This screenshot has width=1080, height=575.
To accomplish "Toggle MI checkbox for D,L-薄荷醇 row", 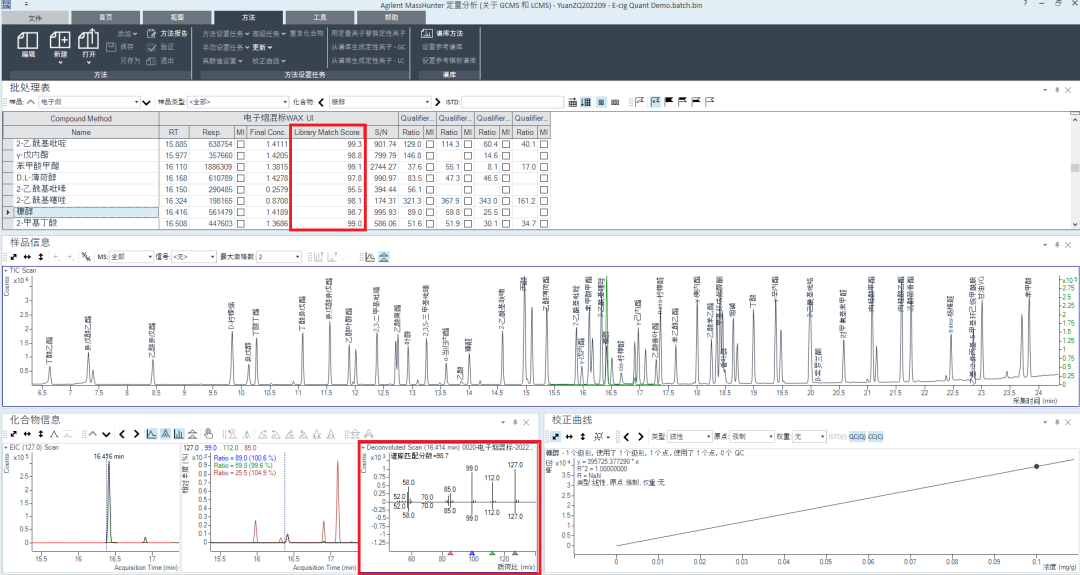I will [240, 178].
